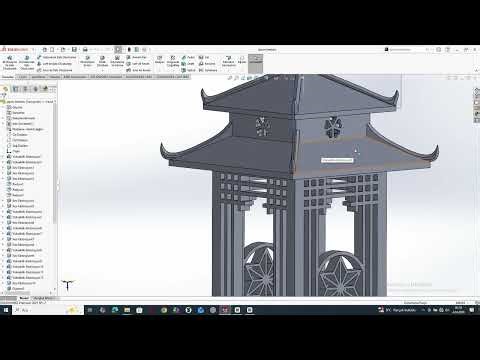The width and height of the screenshot is (480, 360).
Task: Select the Mirror tool (Aynalama)
Action: (207, 70)
